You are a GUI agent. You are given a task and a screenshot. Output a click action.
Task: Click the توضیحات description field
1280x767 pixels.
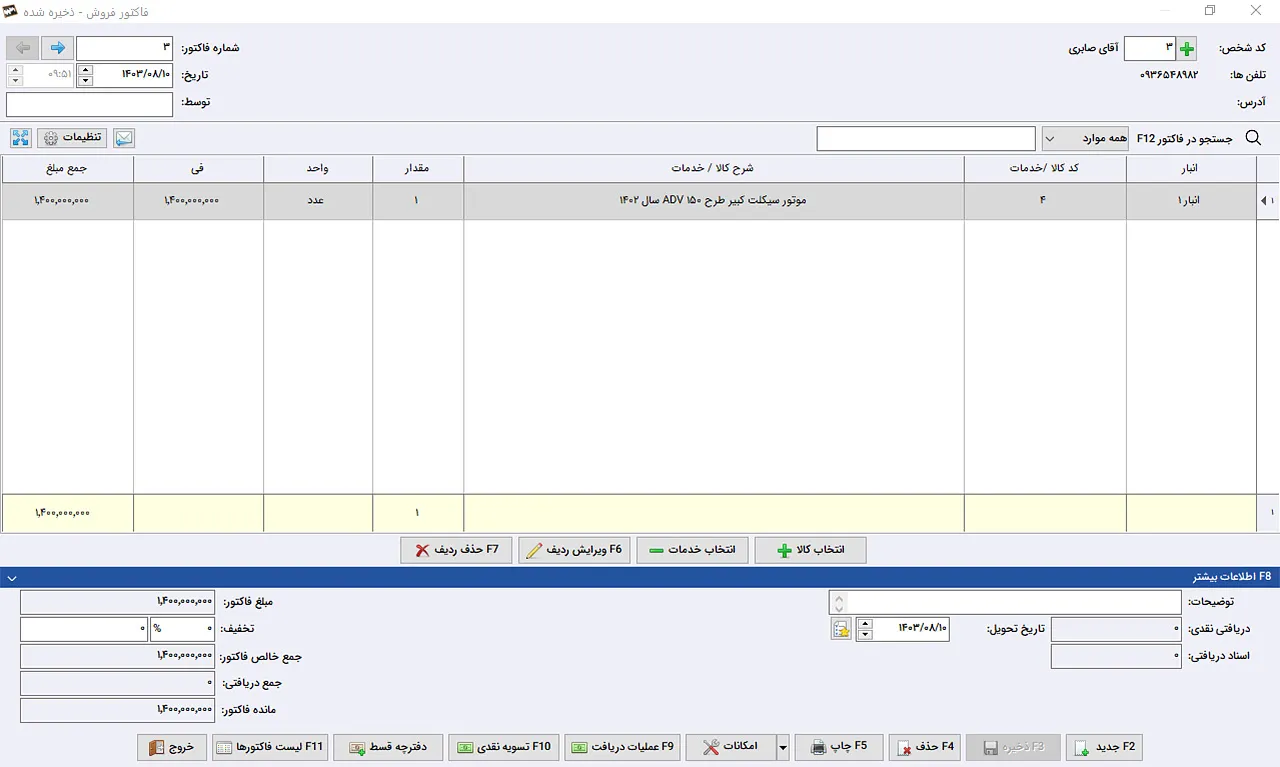1014,602
